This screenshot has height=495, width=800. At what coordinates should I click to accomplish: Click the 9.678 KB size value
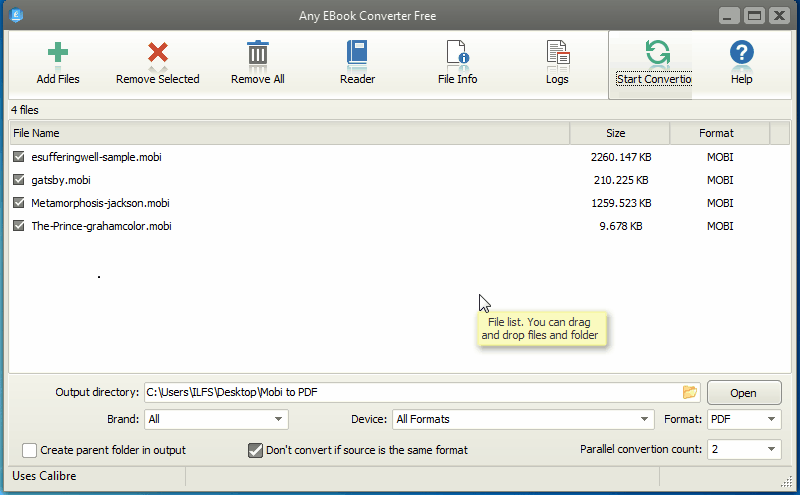tap(621, 226)
